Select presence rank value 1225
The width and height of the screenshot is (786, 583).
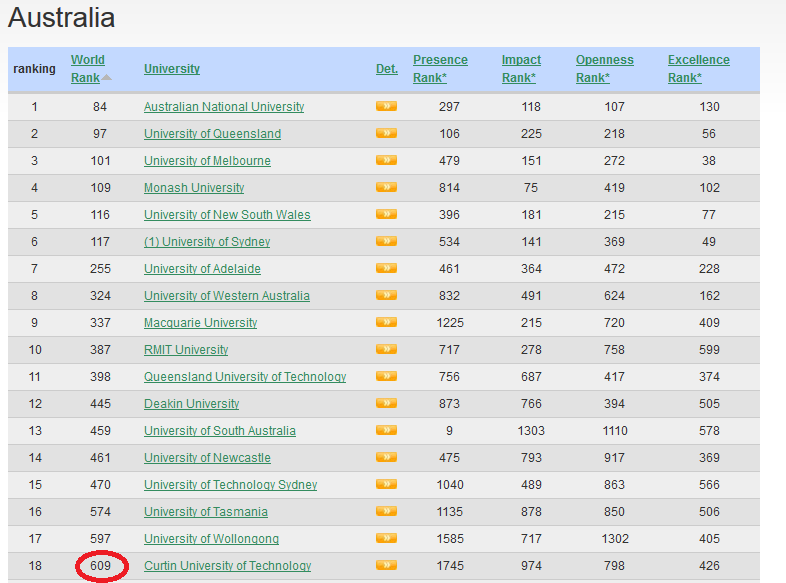click(x=450, y=323)
